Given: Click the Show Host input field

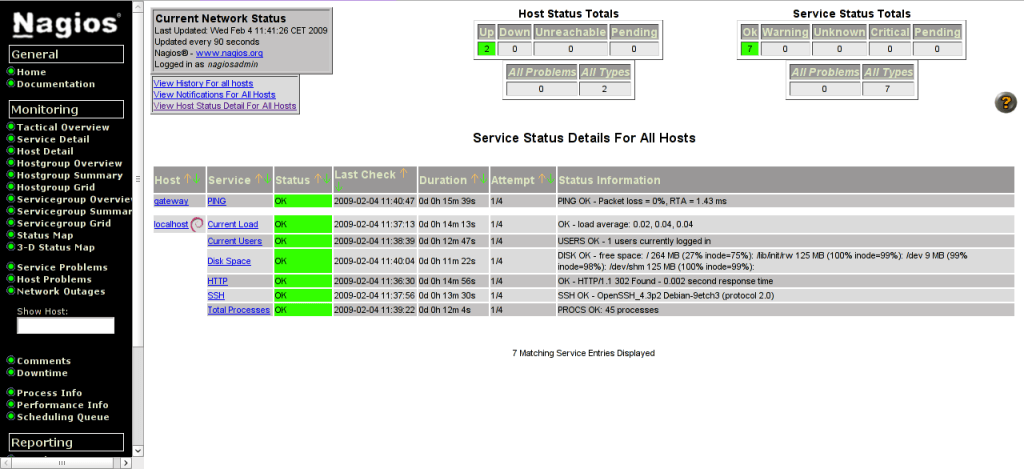Looking at the screenshot, I should point(65,325).
